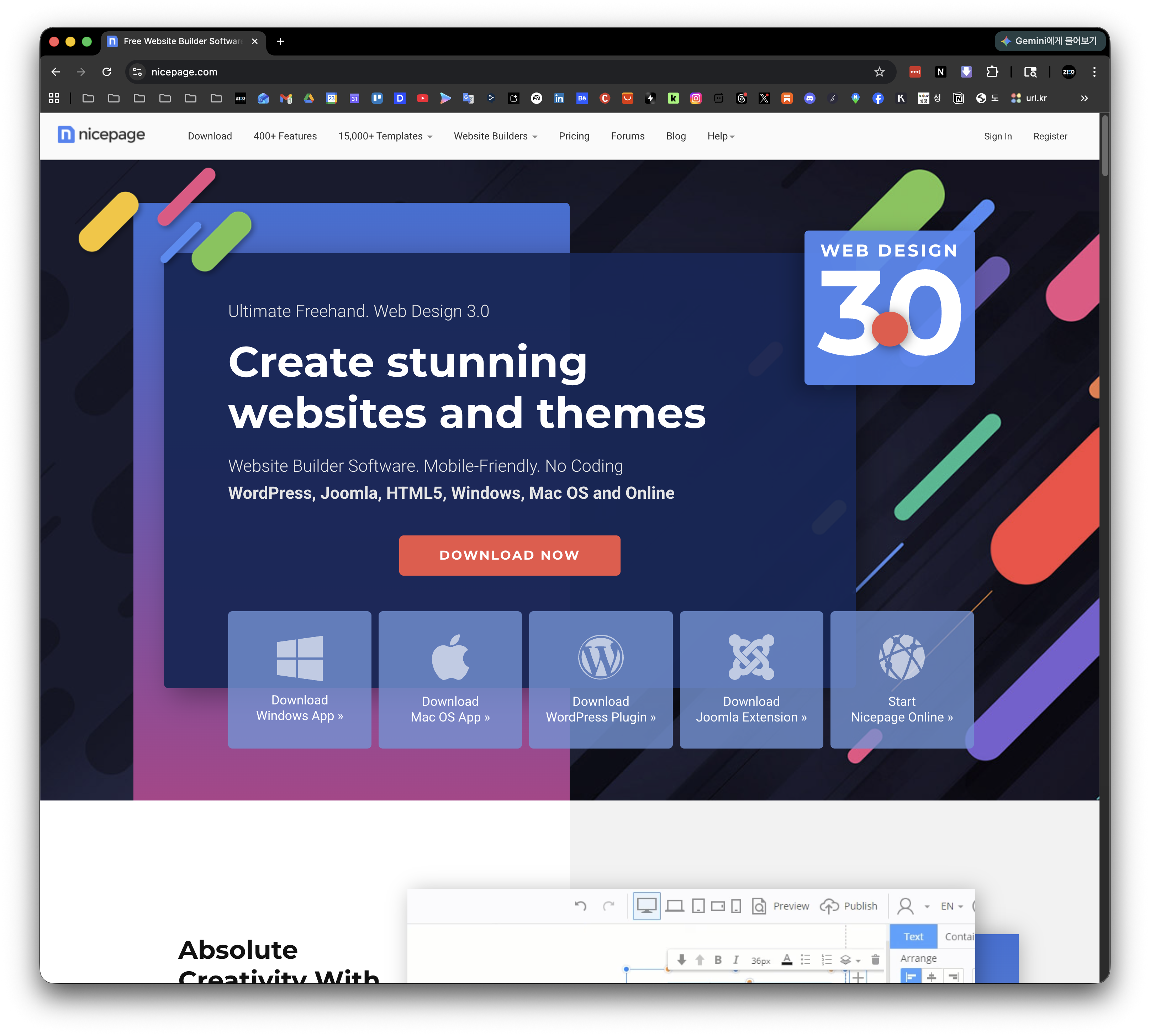Bookmark this page with the star icon
The width and height of the screenshot is (1150, 1036).
pyautogui.click(x=880, y=72)
